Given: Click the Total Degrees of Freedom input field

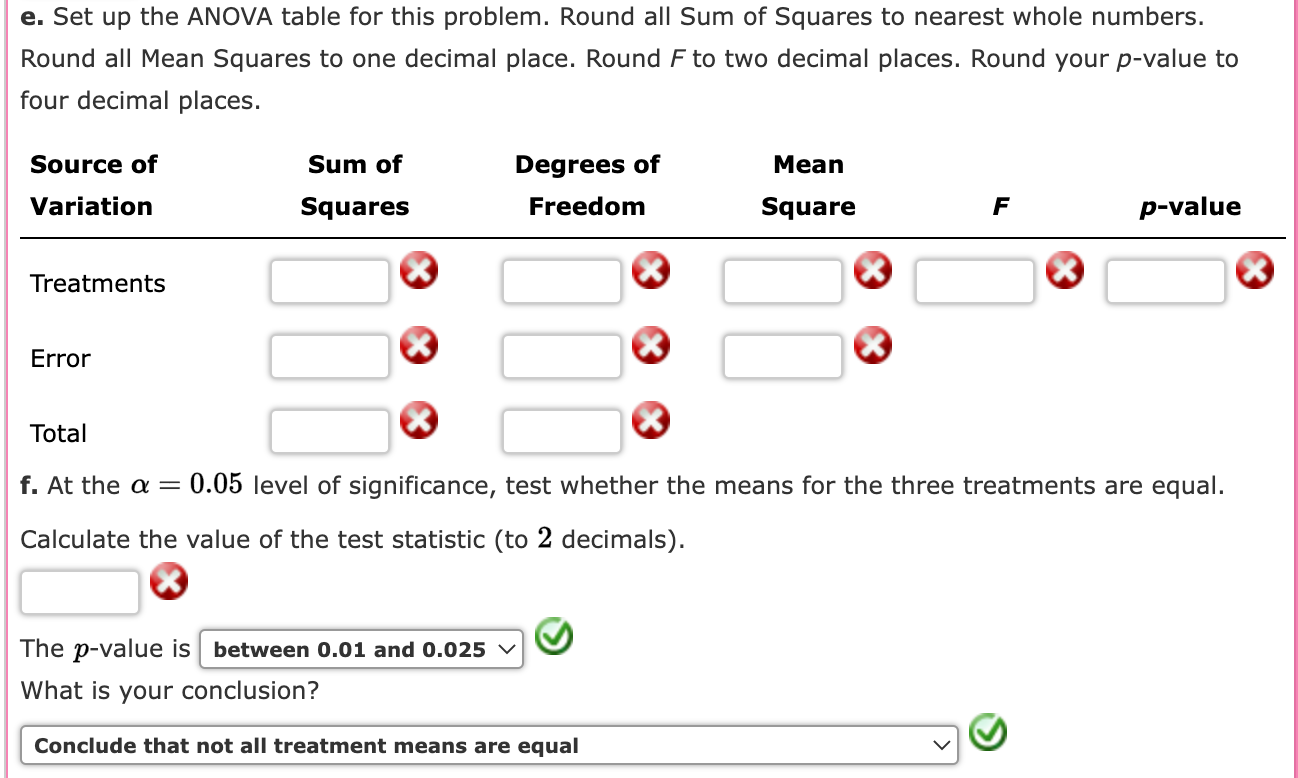Looking at the screenshot, I should coord(561,430).
